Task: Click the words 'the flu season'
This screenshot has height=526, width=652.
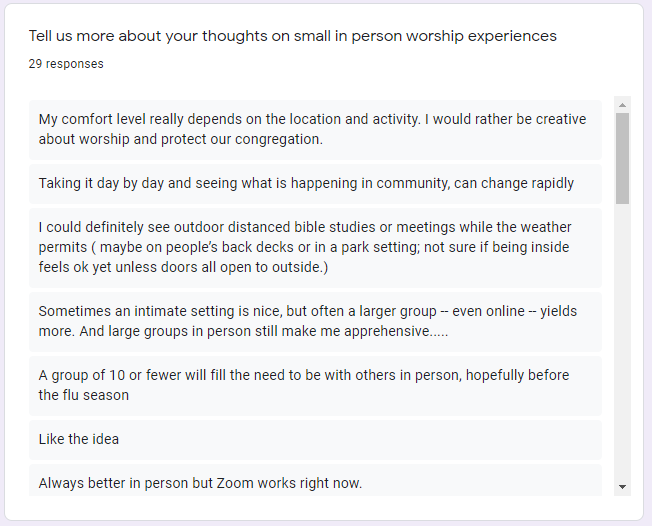Action: [84, 395]
